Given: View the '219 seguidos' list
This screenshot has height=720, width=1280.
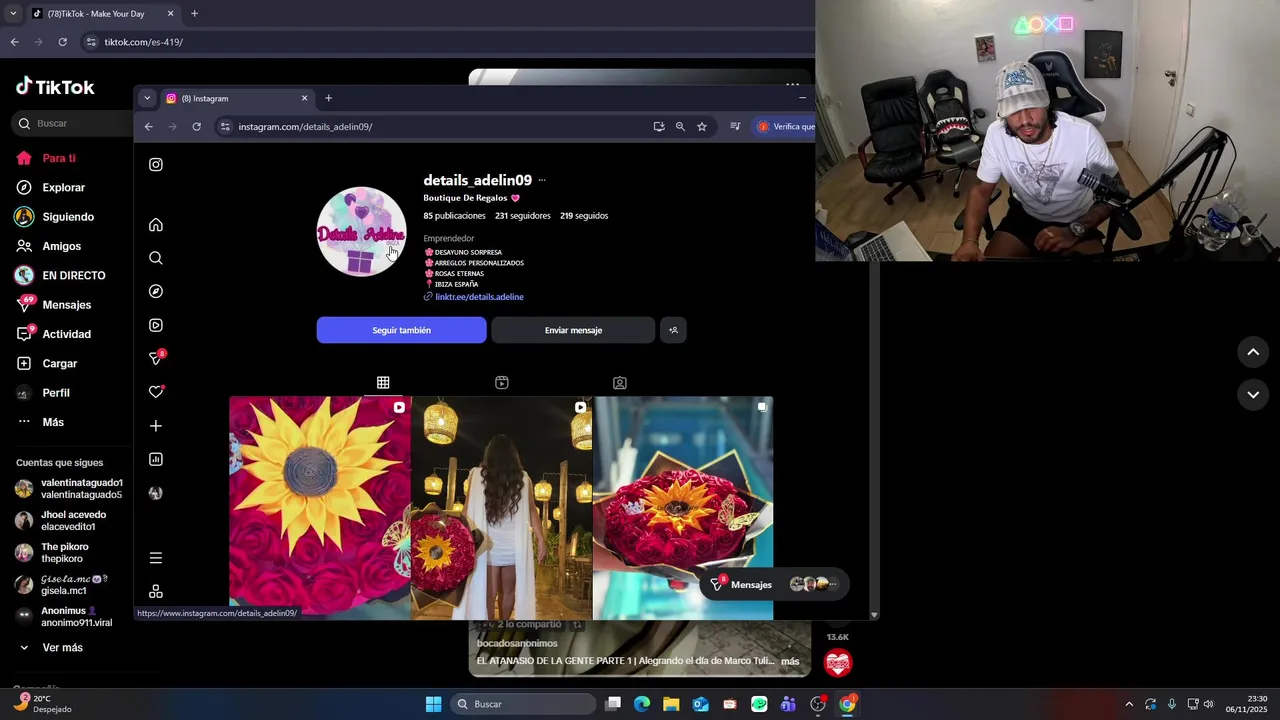Looking at the screenshot, I should point(584,216).
